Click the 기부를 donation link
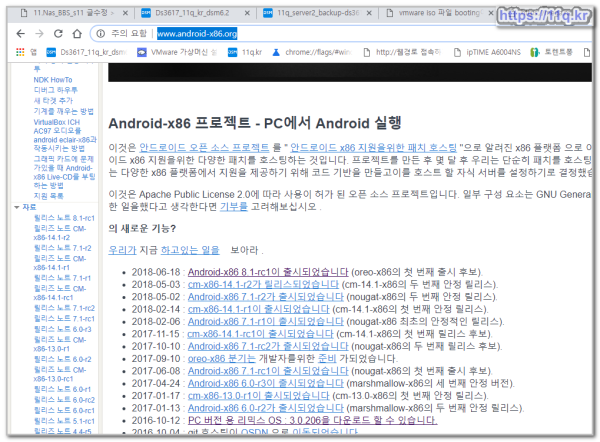Viewport: 600px width, 442px height. click(234, 207)
